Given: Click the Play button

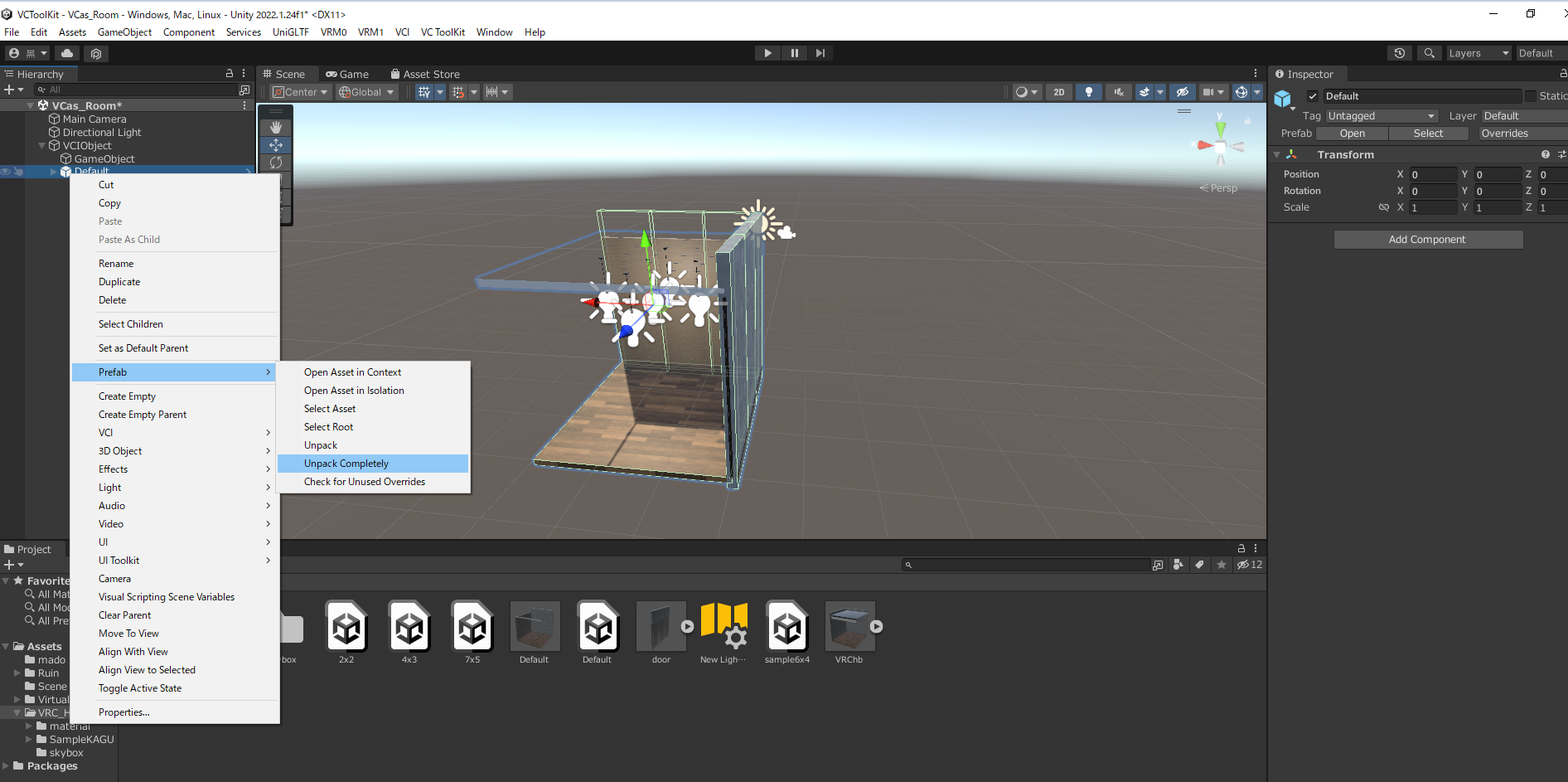Looking at the screenshot, I should (767, 53).
